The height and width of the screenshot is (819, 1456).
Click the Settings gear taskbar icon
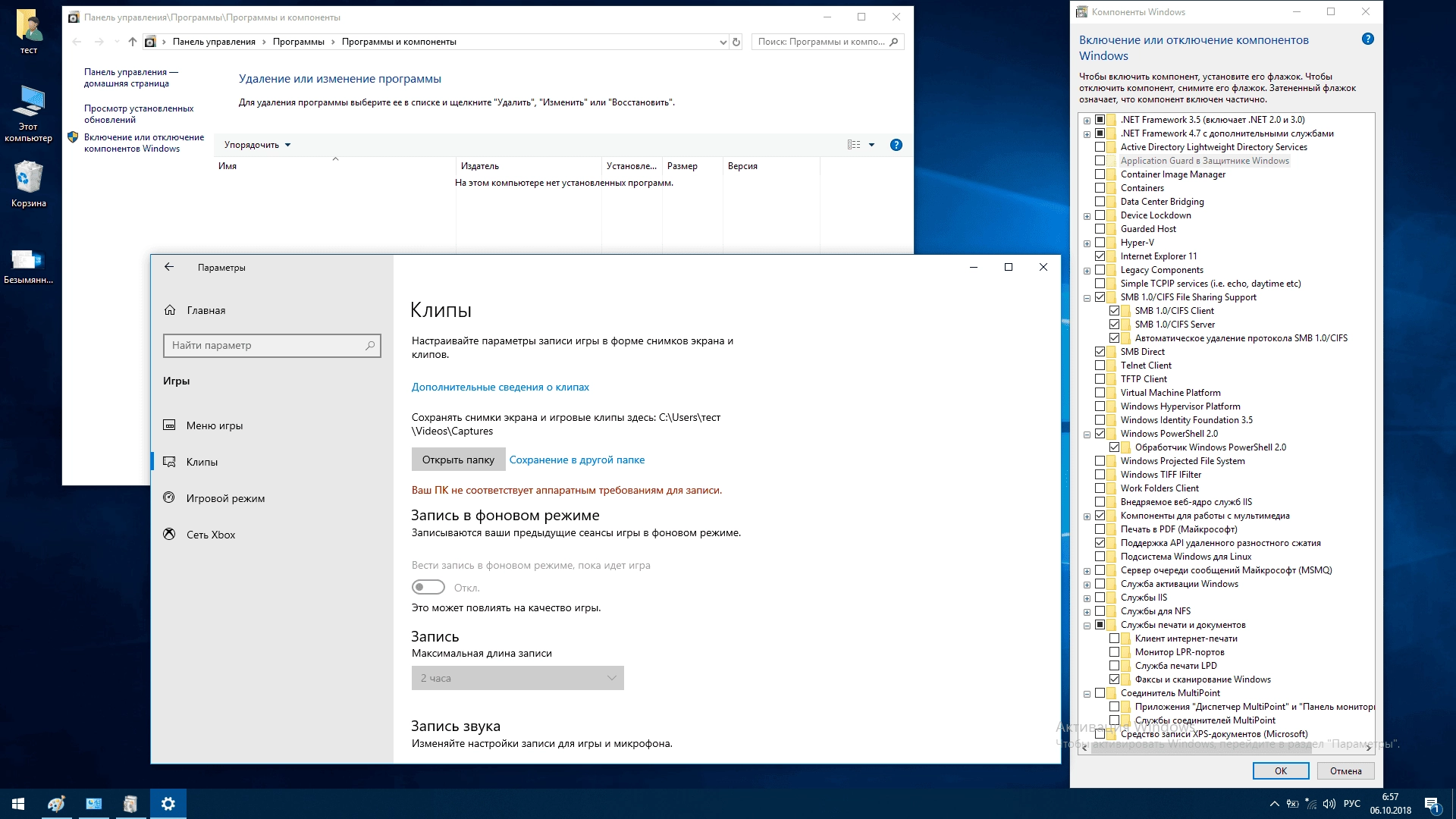[168, 804]
